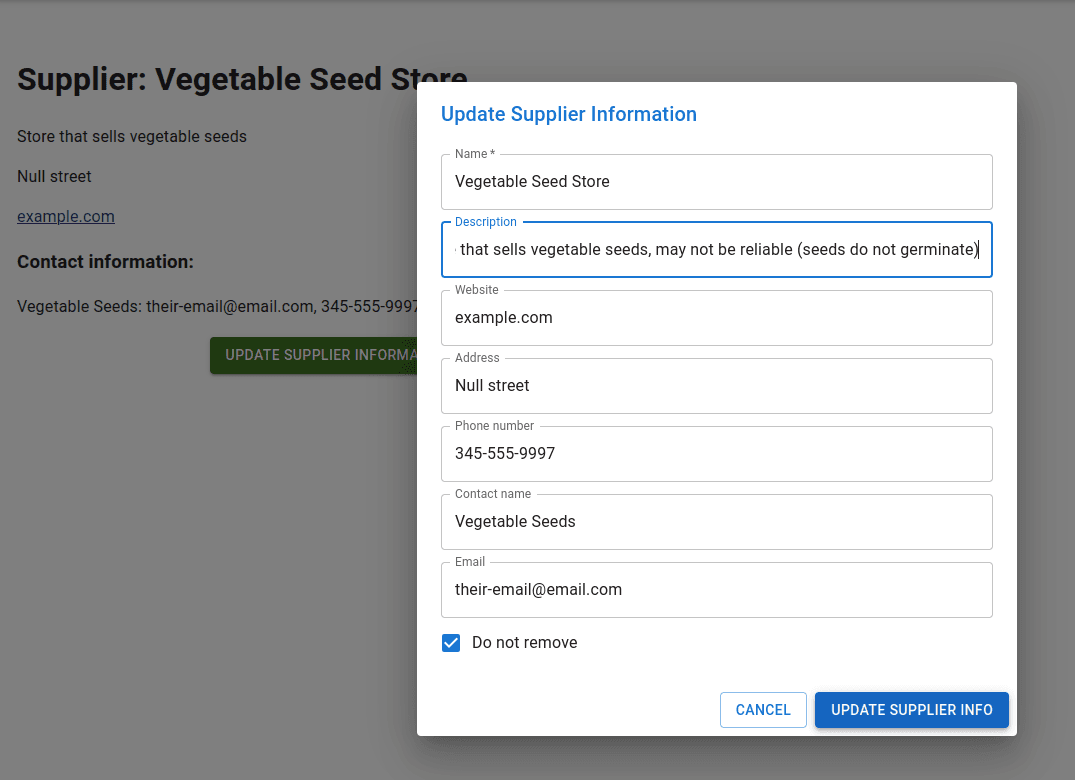Click the Update Supplier Information dialog title
The height and width of the screenshot is (780, 1075).
coord(568,114)
